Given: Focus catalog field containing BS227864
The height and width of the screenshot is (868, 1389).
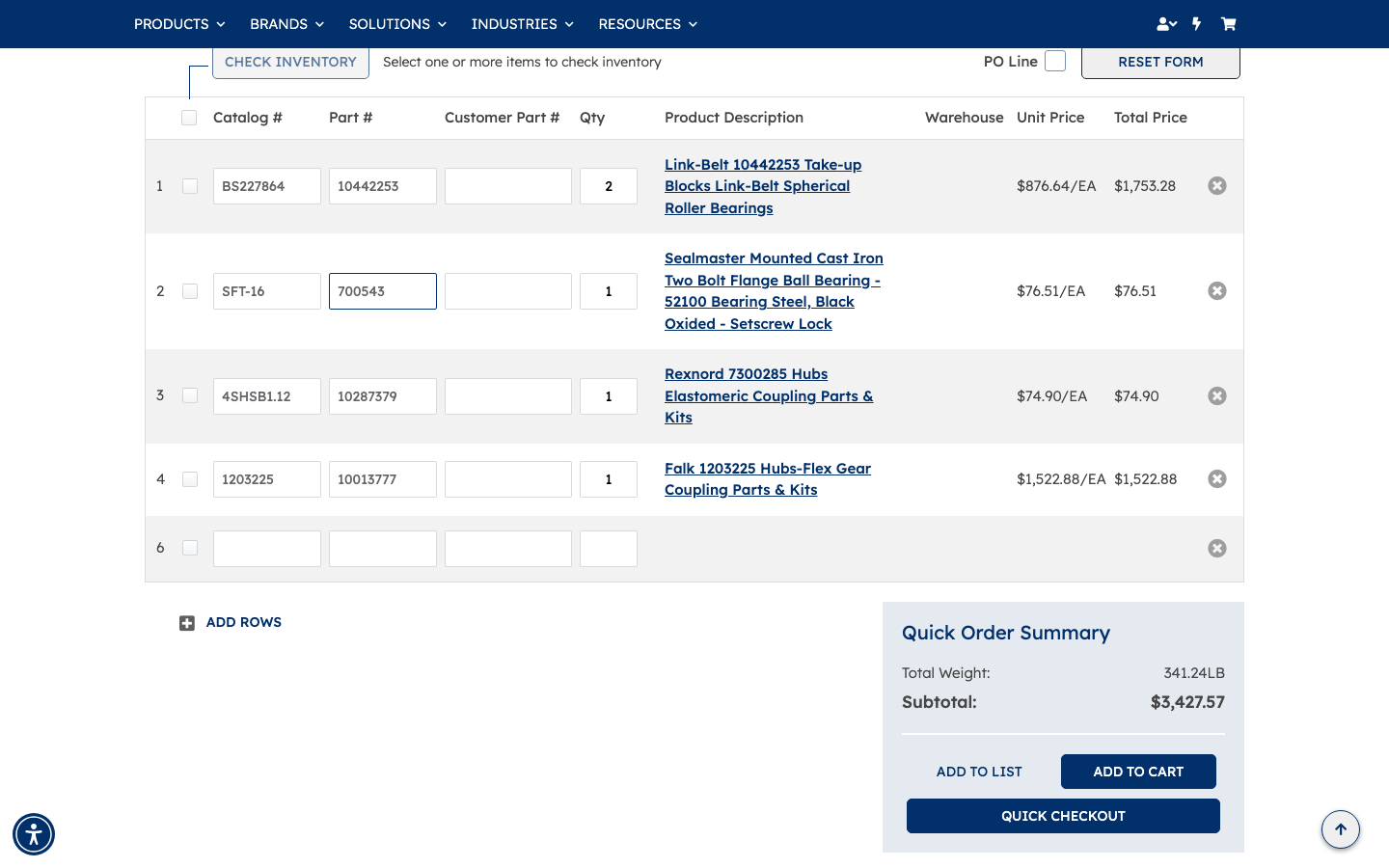Looking at the screenshot, I should (x=267, y=186).
